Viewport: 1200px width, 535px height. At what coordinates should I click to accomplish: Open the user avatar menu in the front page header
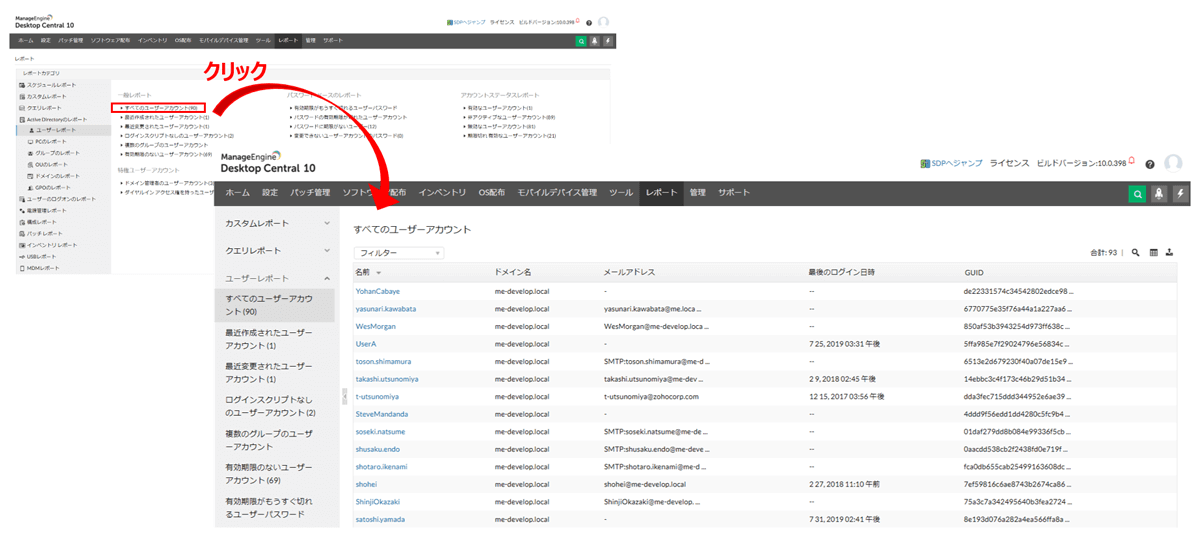click(1173, 163)
